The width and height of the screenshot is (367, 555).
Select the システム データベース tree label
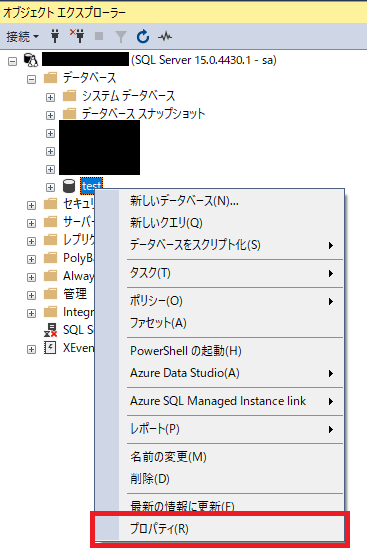[x=129, y=96]
